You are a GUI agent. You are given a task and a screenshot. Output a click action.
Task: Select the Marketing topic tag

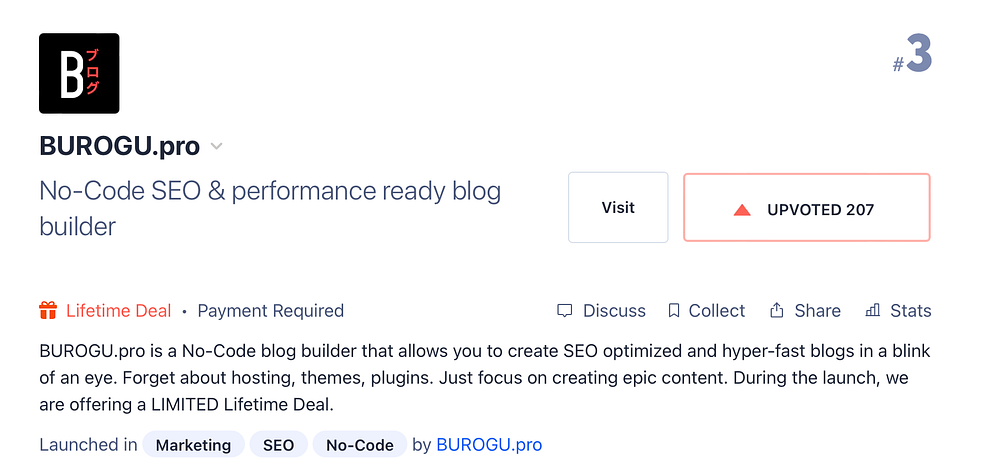tap(193, 445)
